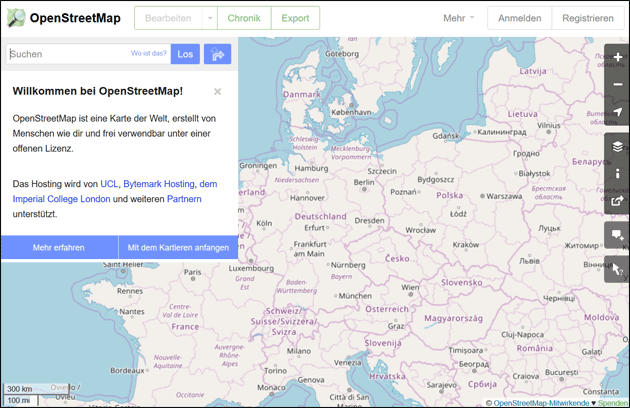Open the Mehr dropdown menu
Screen dimensions: 630x408
(x=459, y=18)
